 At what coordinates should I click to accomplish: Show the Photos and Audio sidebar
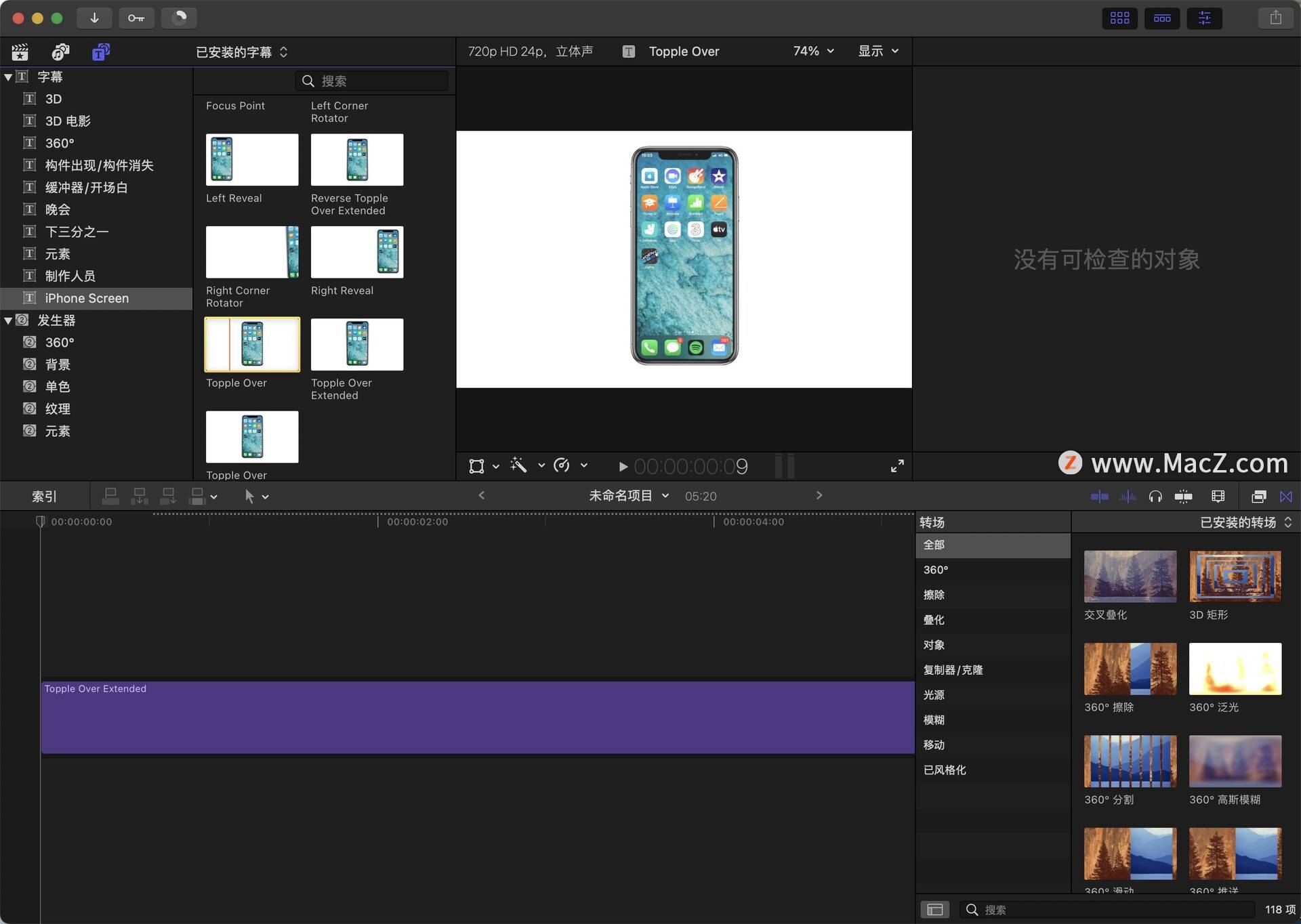[61, 51]
